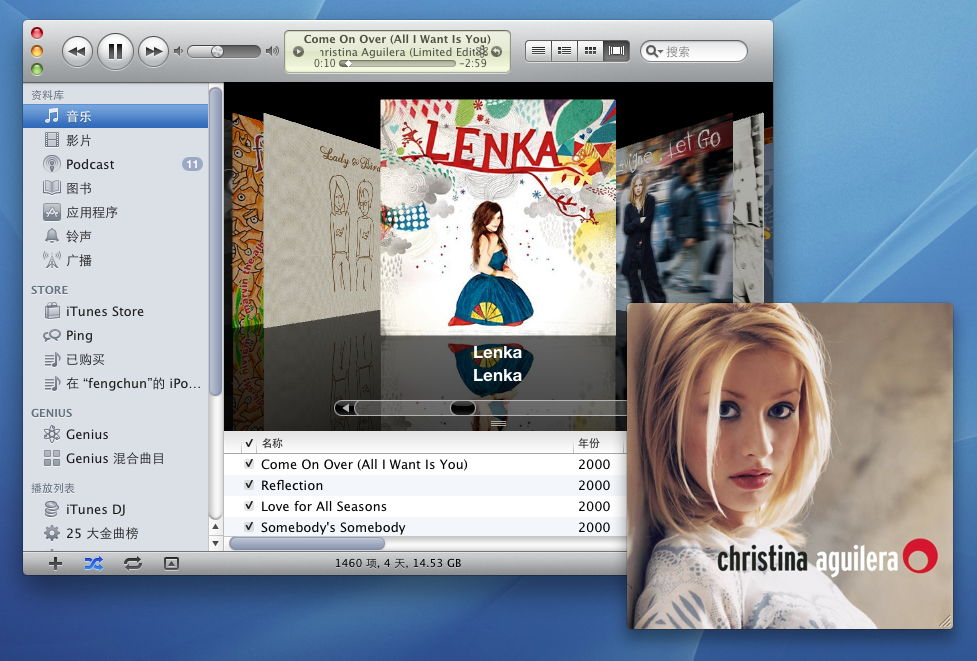
Task: Open the Genius playlist
Action: [x=87, y=434]
